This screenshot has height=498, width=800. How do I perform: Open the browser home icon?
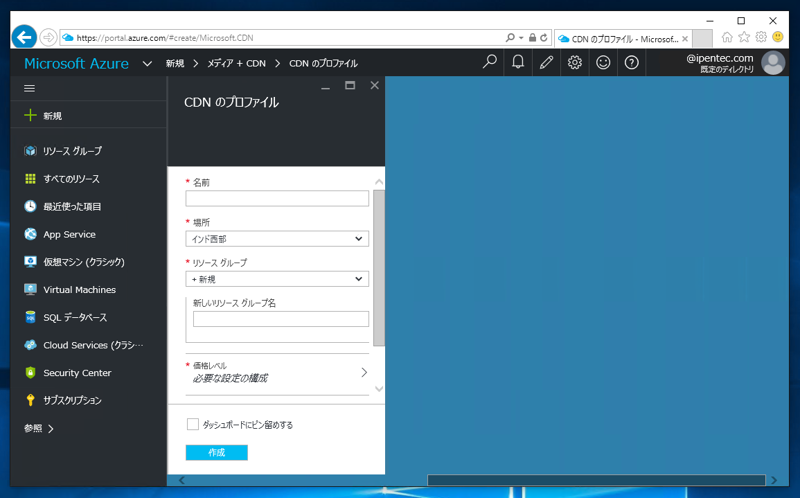[x=727, y=37]
